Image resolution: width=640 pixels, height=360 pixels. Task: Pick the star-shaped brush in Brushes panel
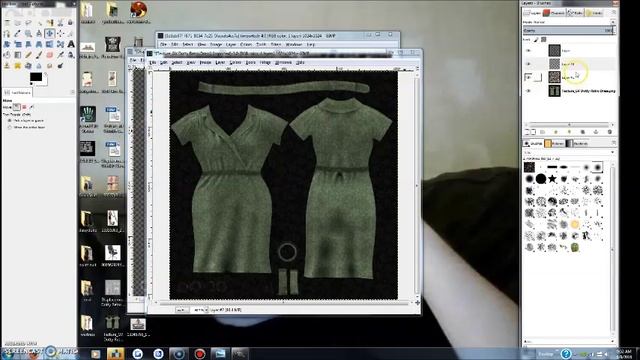pyautogui.click(x=552, y=179)
